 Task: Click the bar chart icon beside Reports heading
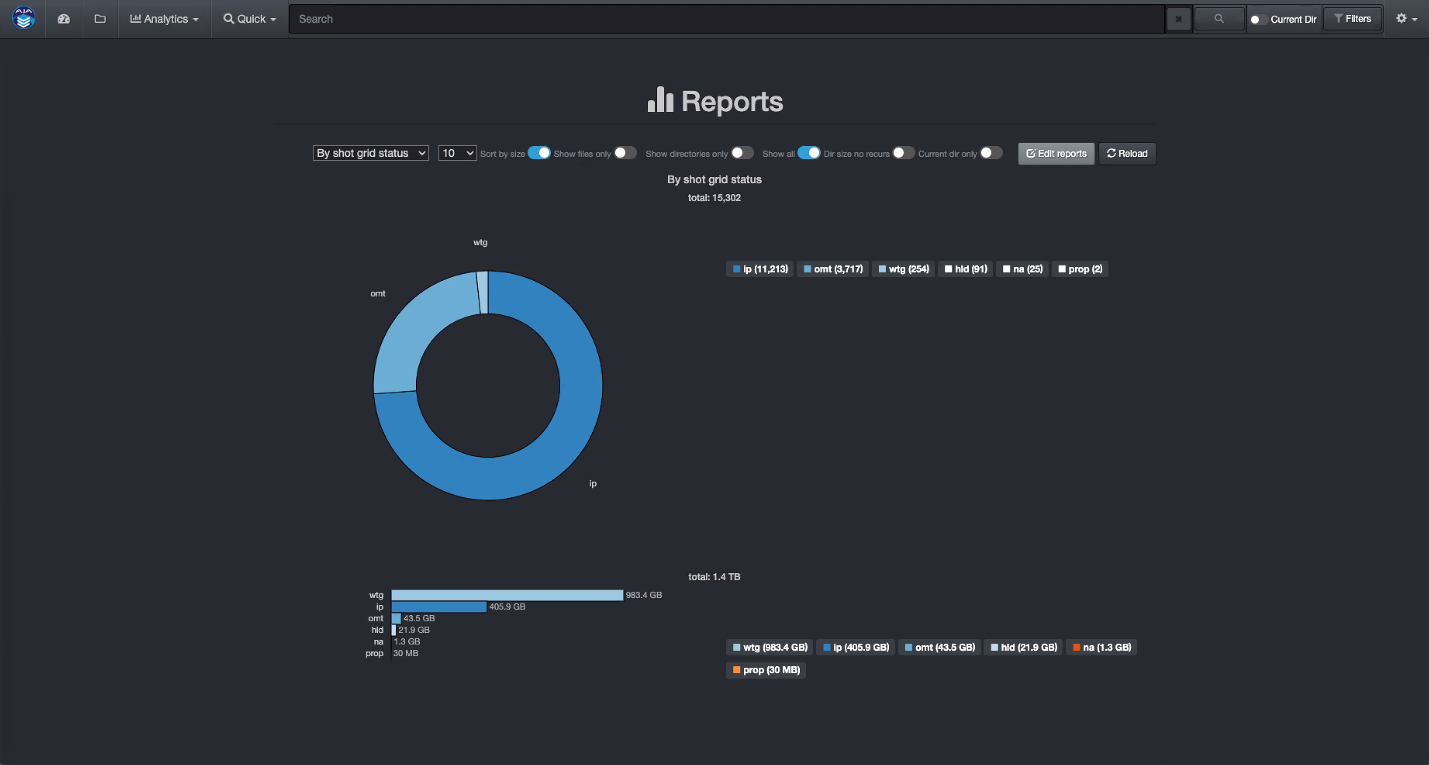pos(661,100)
